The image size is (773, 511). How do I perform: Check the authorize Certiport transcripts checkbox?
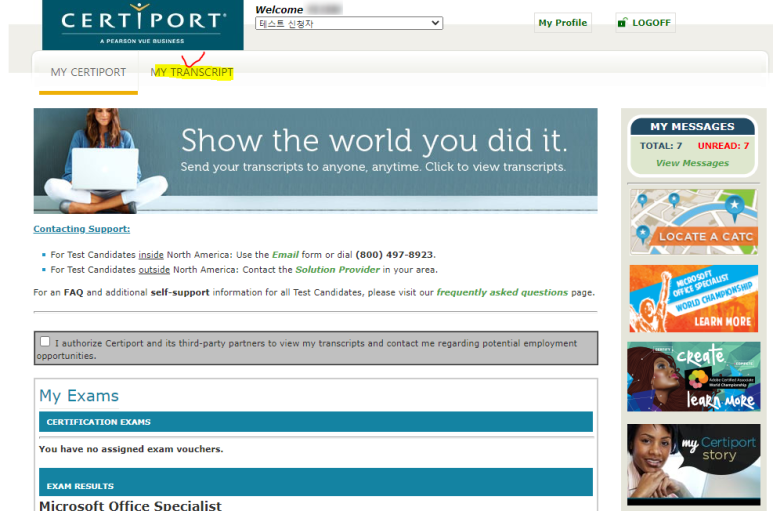point(45,341)
